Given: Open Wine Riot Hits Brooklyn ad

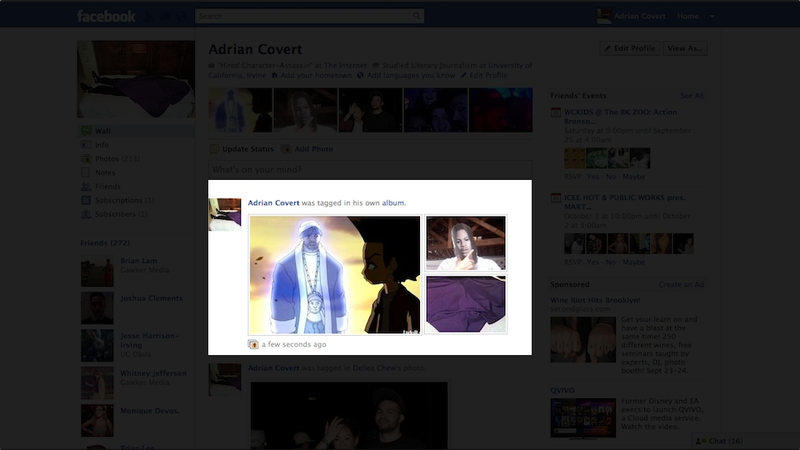Looking at the screenshot, I should 595,301.
